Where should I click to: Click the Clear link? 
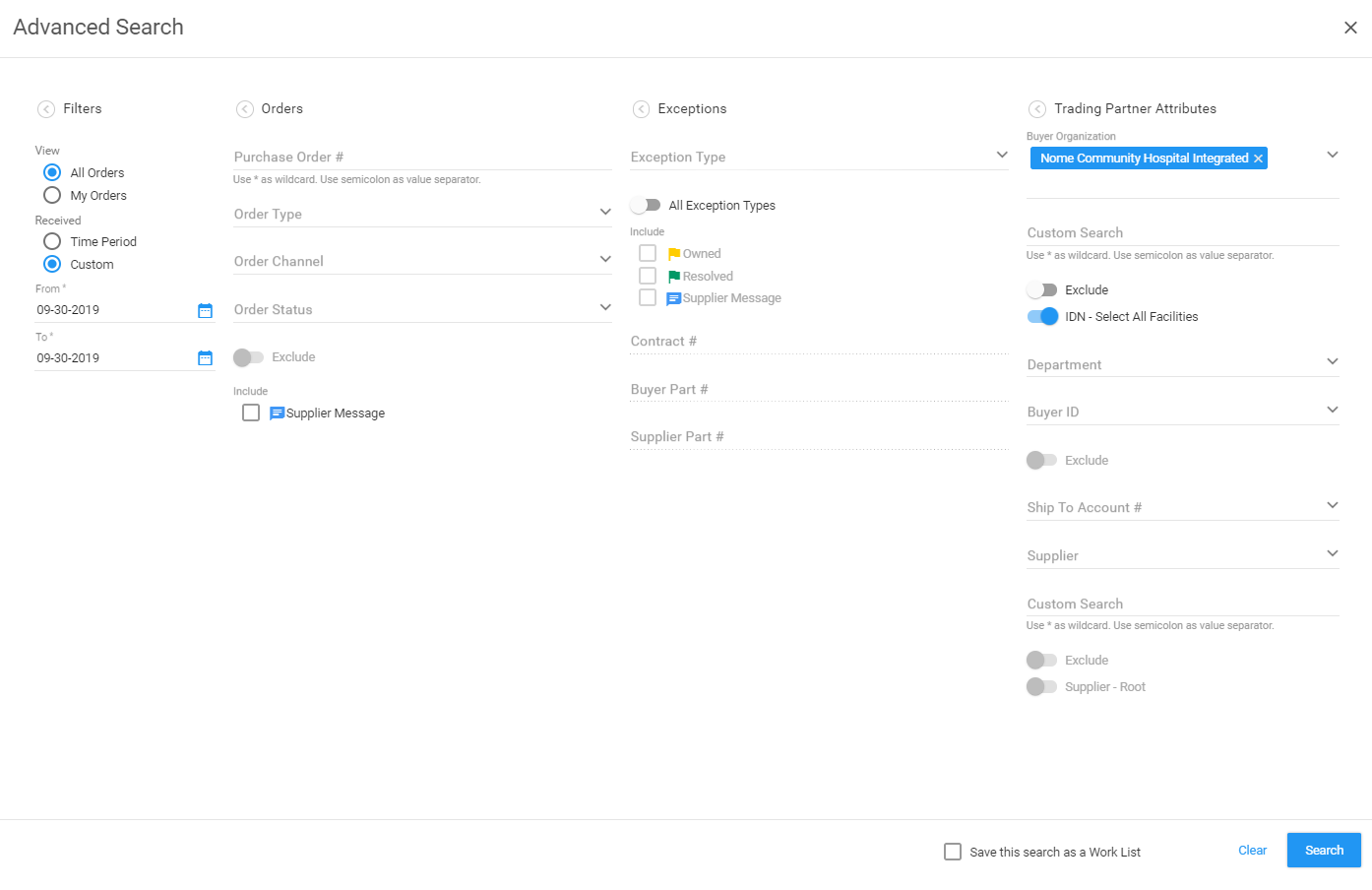coord(1252,851)
